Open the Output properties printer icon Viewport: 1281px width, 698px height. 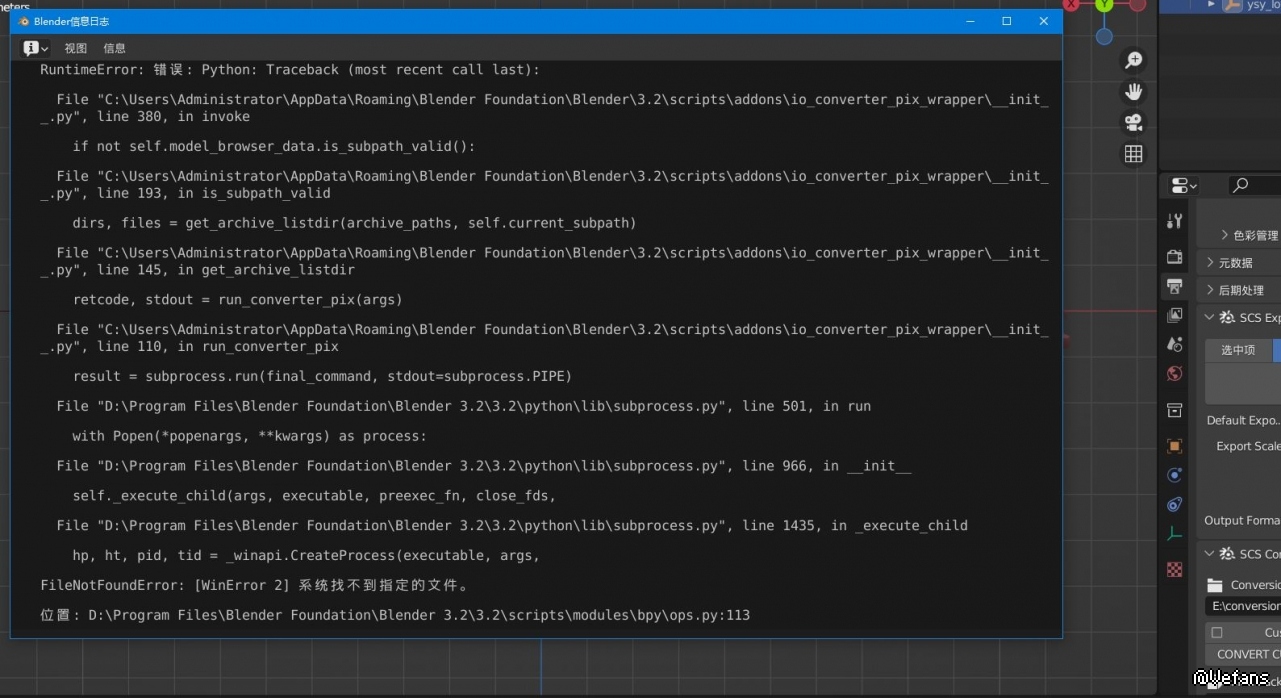[1175, 287]
